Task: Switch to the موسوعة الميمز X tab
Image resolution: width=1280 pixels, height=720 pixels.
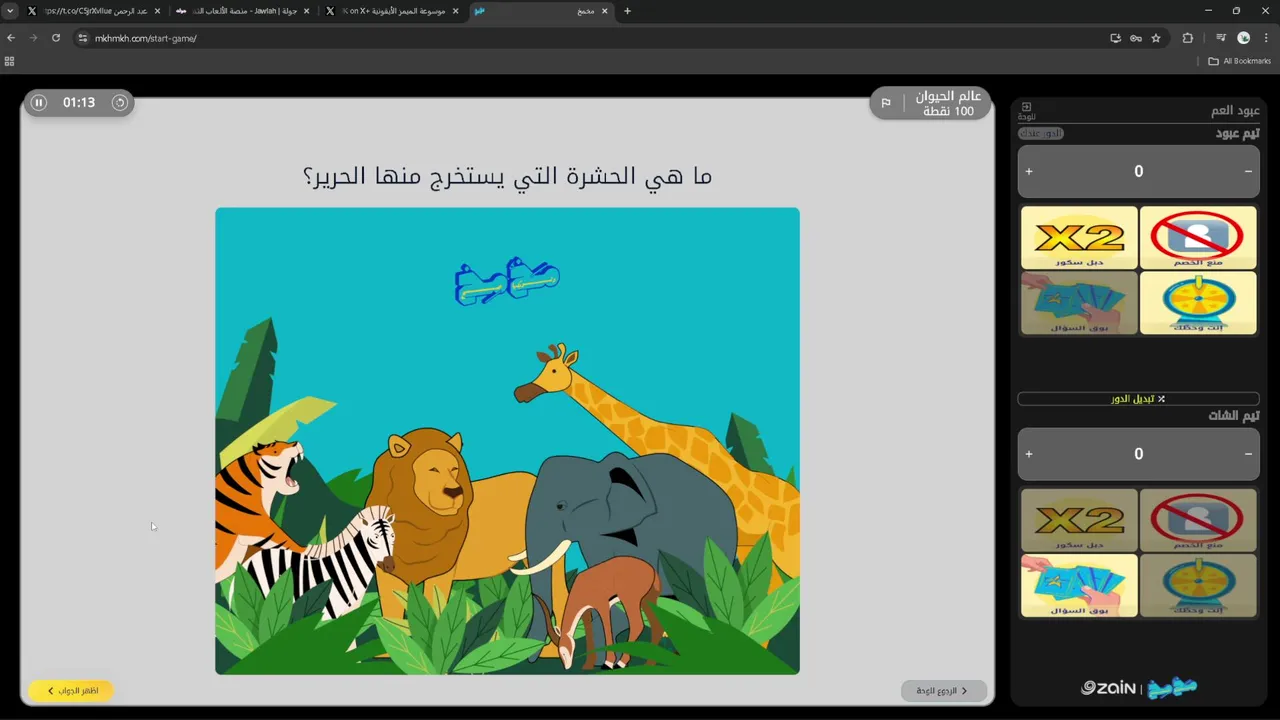Action: click(391, 11)
